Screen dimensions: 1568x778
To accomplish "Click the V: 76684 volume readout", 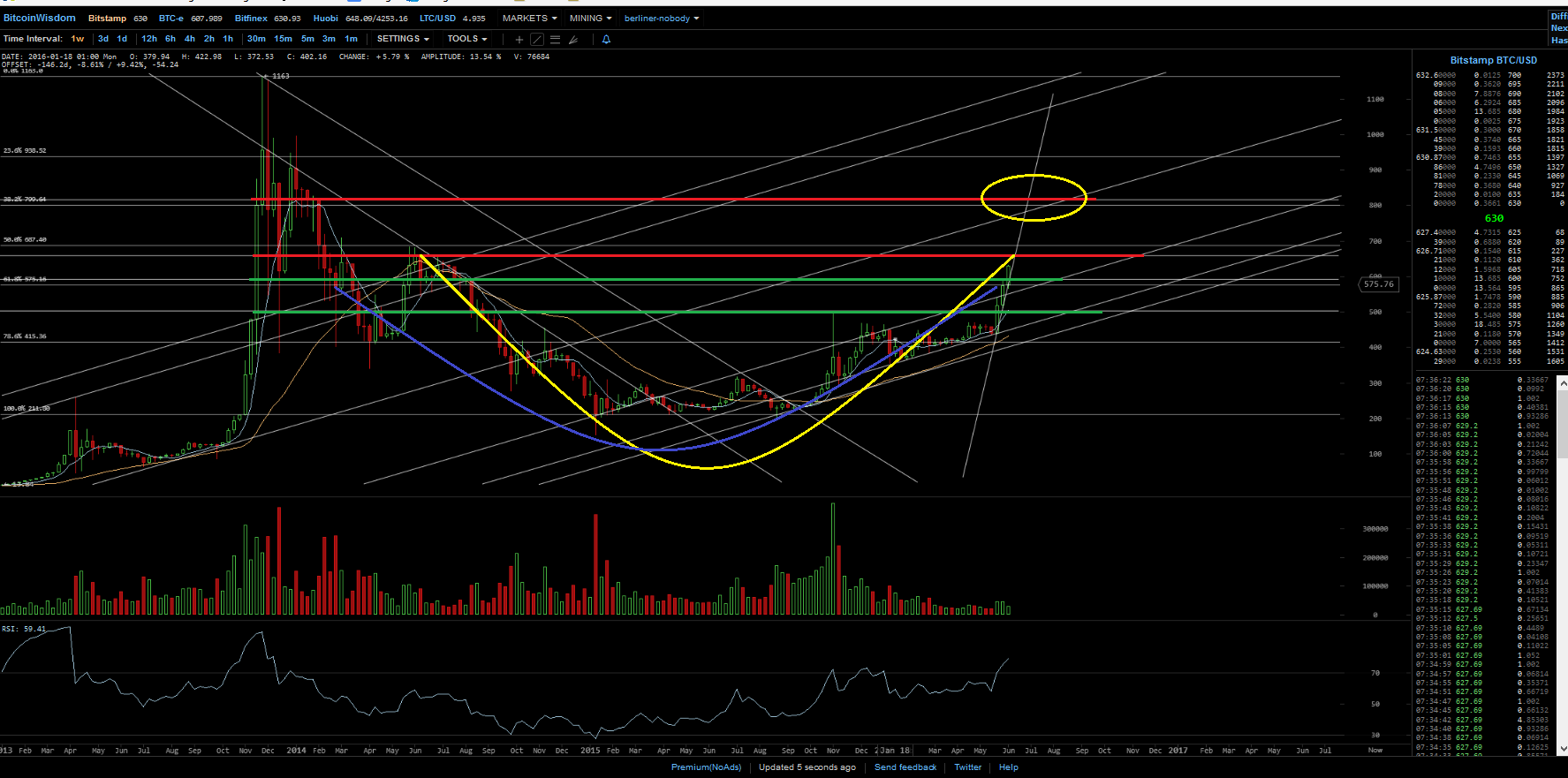I will [x=531, y=57].
